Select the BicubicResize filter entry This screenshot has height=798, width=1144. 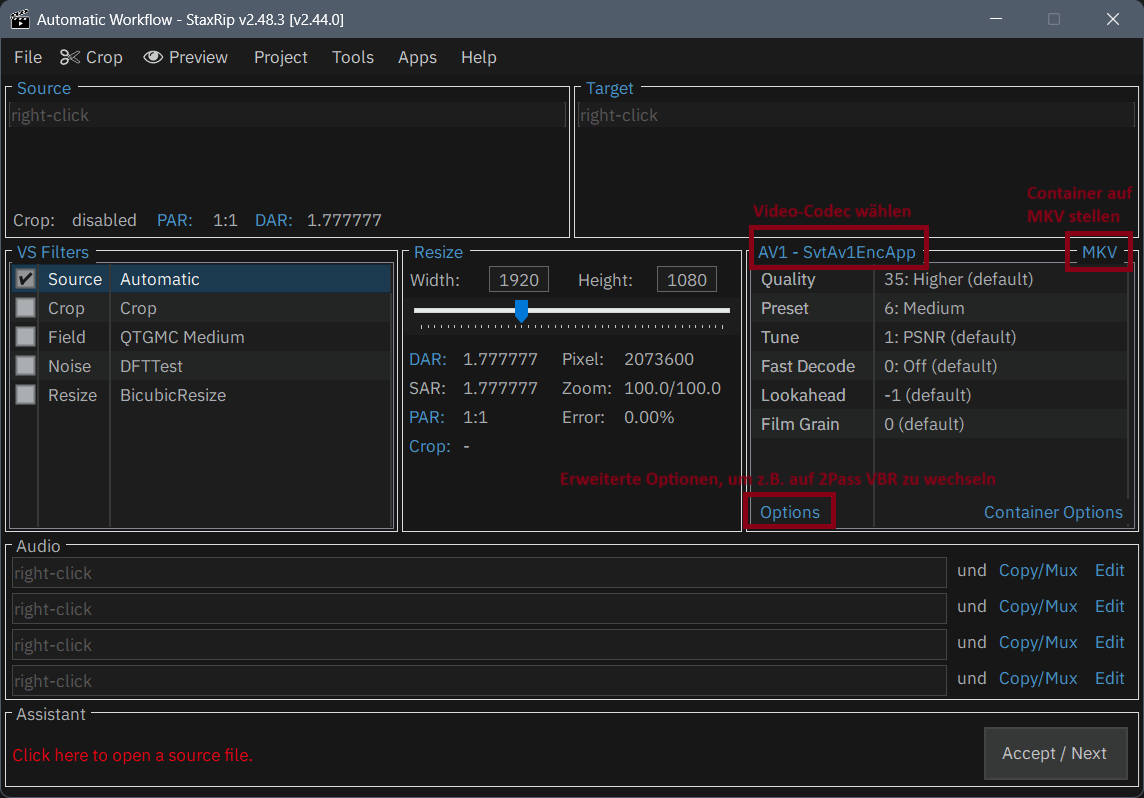click(x=173, y=395)
